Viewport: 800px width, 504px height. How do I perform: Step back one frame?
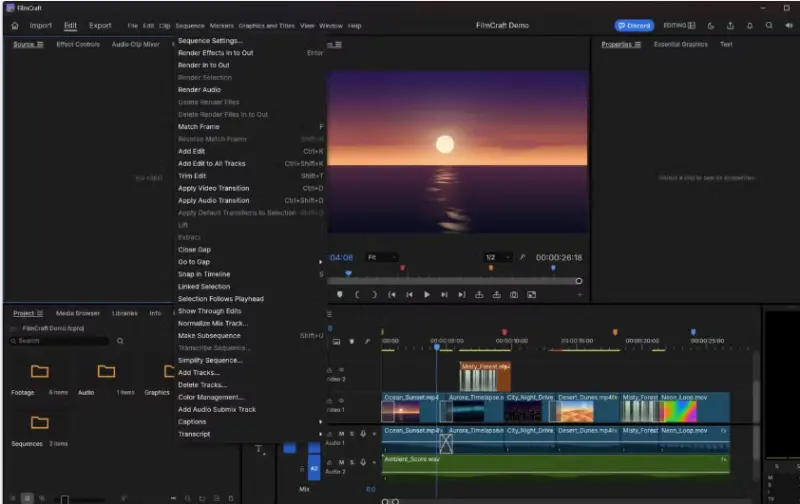(x=409, y=294)
